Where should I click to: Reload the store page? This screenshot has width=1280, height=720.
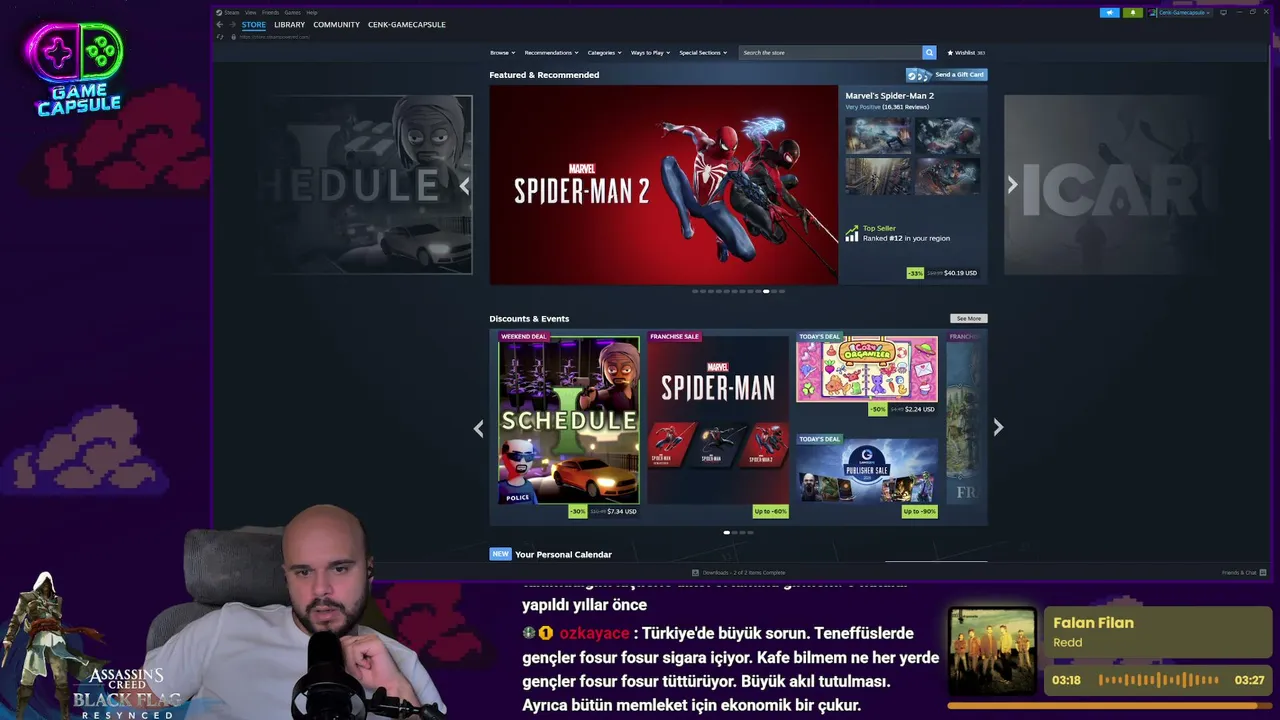click(220, 37)
